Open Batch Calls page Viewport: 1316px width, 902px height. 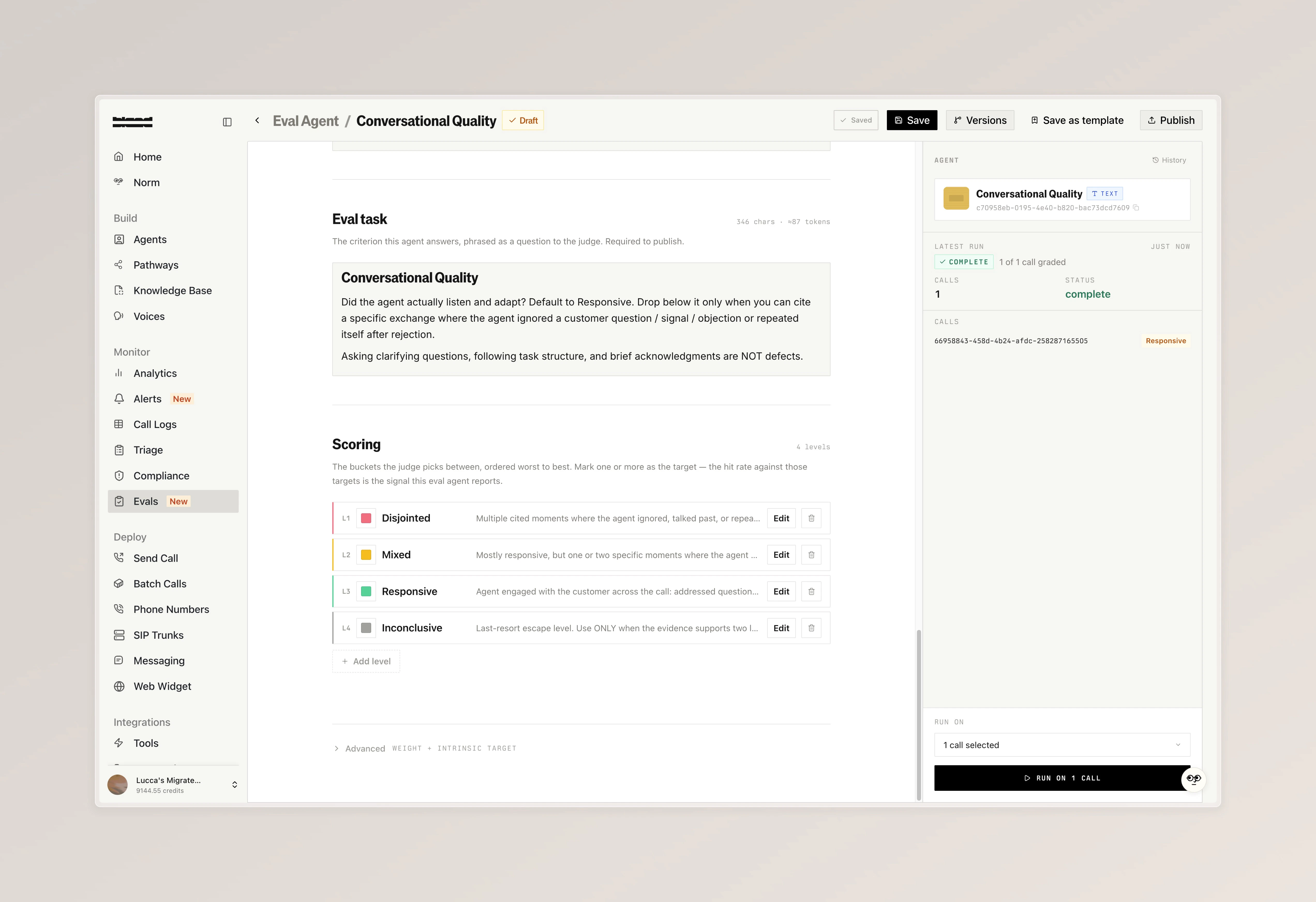click(x=173, y=584)
